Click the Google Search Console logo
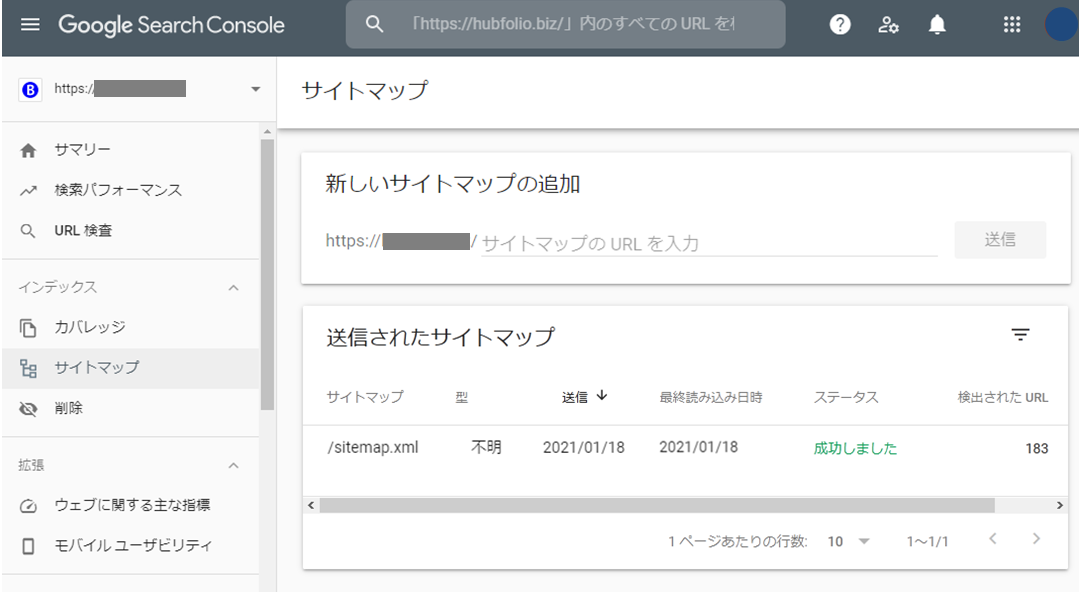Screen dimensions: 1079x592 [x=171, y=25]
